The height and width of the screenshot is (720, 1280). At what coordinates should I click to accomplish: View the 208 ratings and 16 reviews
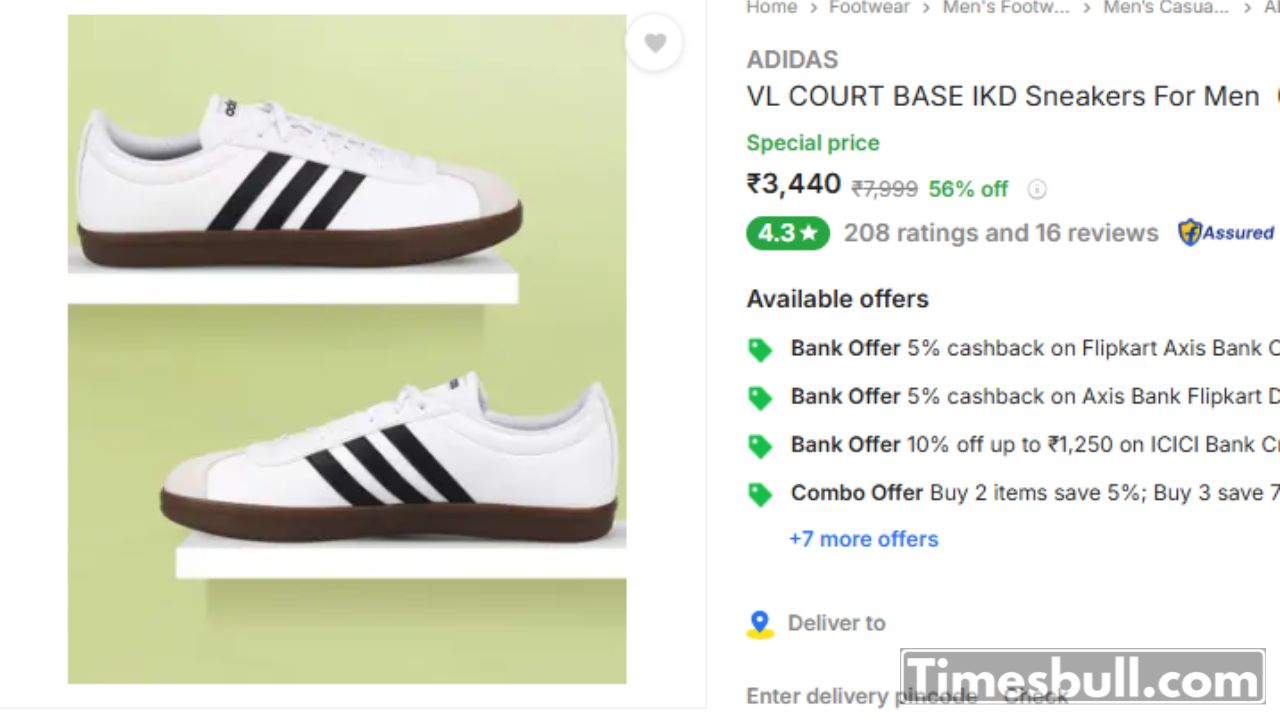tap(1000, 233)
